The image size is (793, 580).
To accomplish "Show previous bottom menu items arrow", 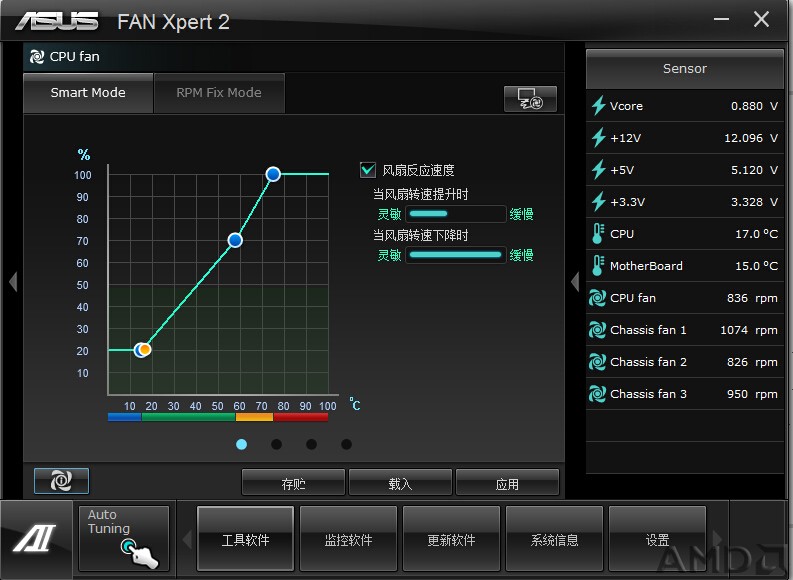I will coord(187,539).
